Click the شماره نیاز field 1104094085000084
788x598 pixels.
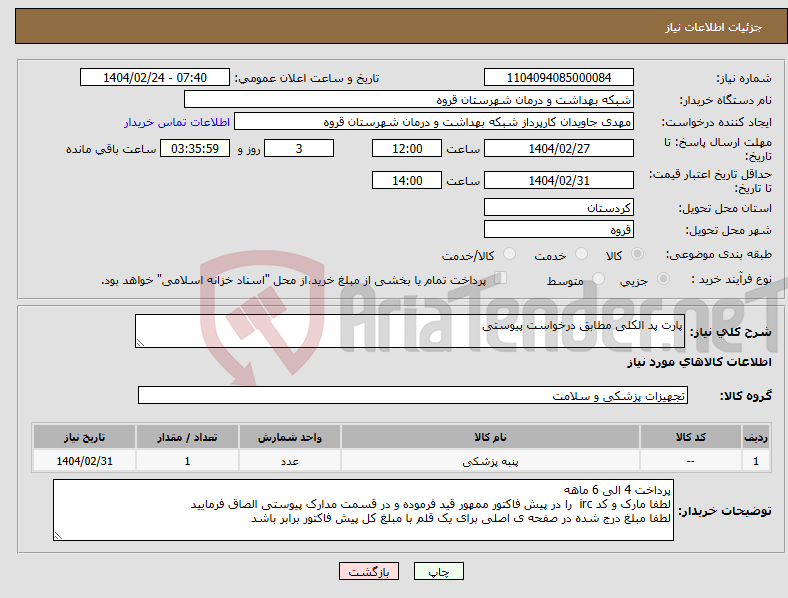[559, 78]
